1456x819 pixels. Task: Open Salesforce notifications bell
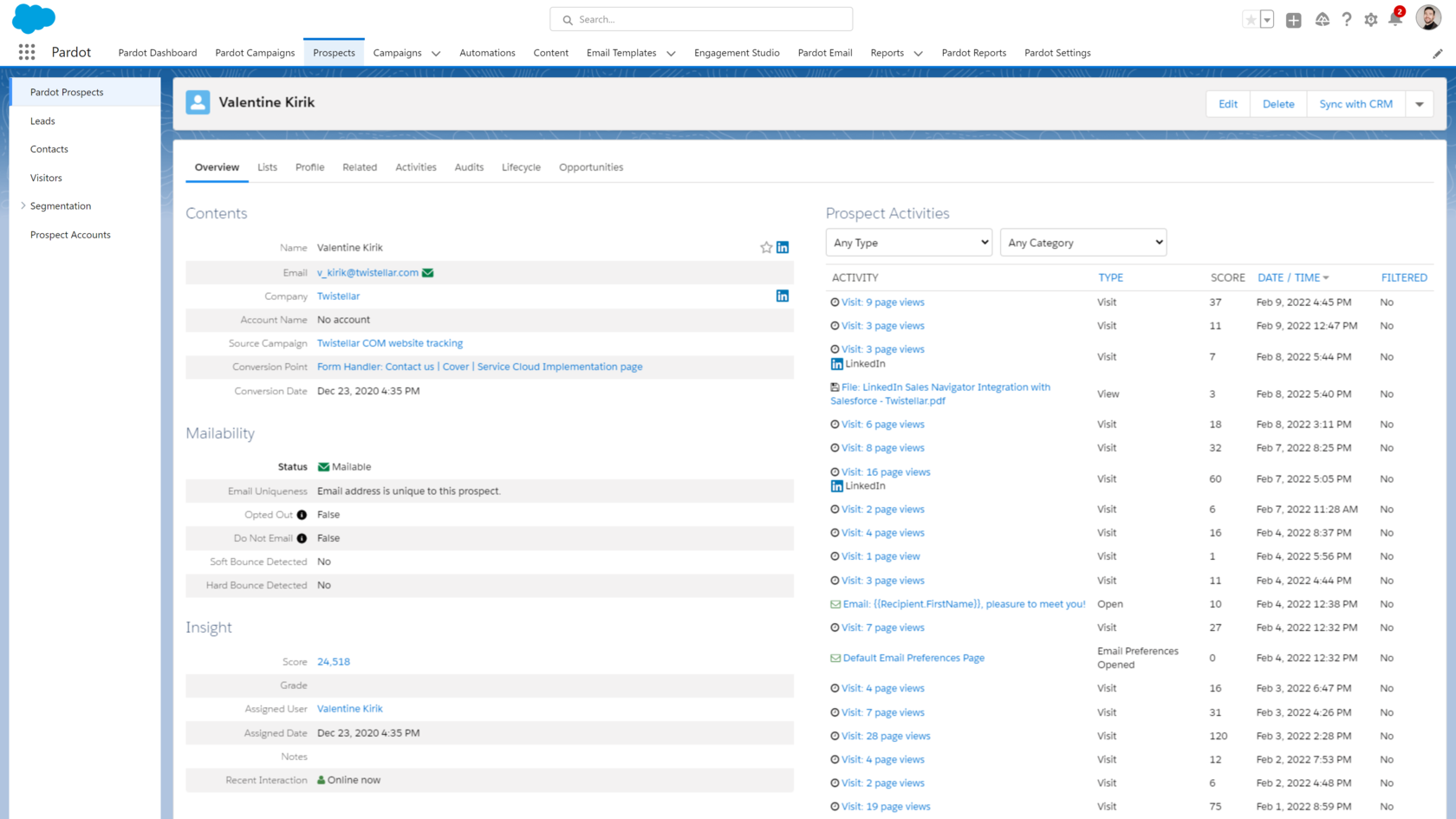1394,18
